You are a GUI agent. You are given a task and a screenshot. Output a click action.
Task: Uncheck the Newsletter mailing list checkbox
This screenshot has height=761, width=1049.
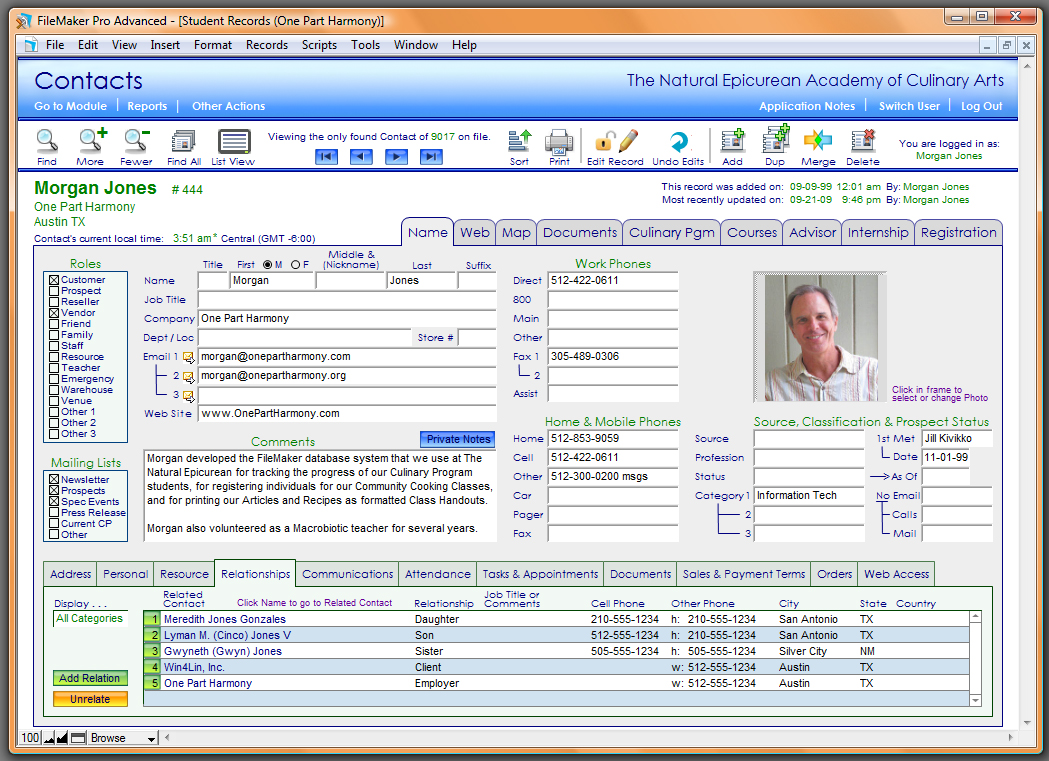coord(54,479)
